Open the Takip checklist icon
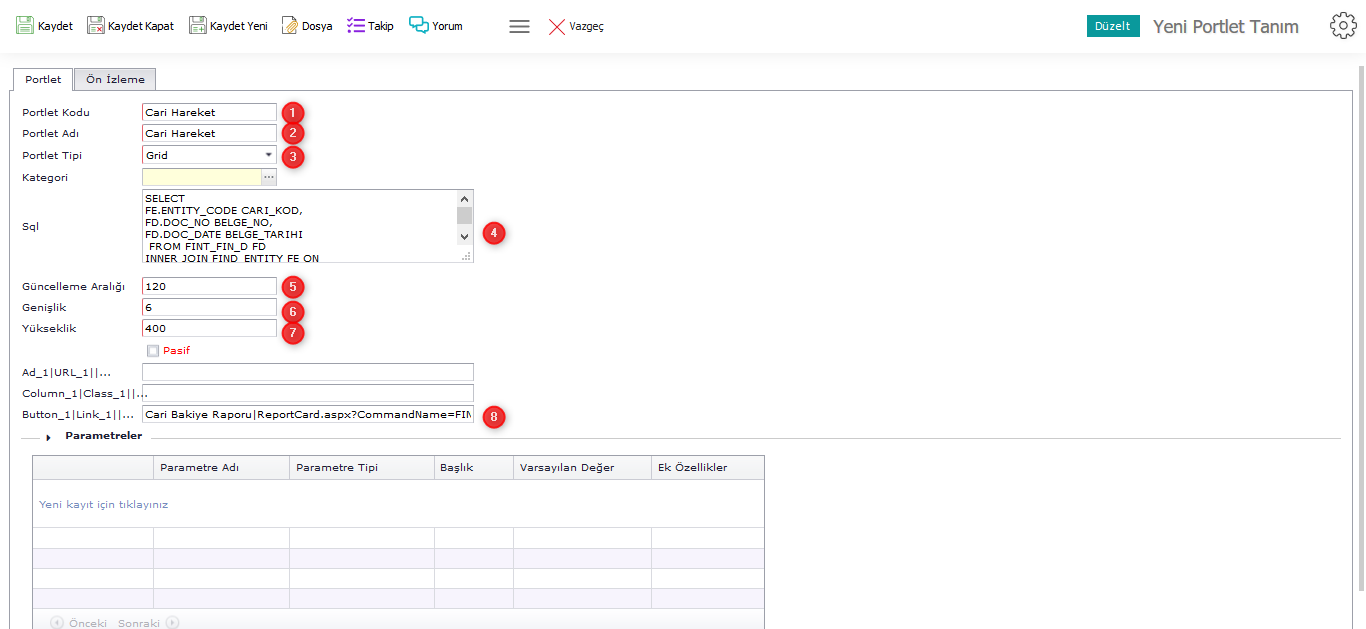 [x=356, y=26]
